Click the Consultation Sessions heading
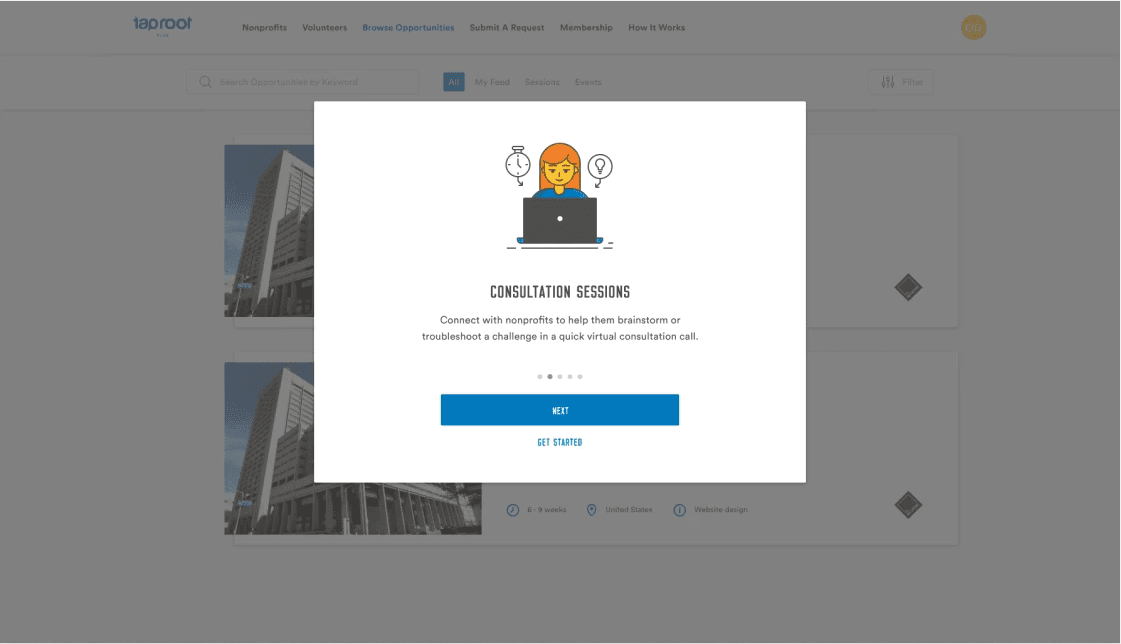This screenshot has width=1121, height=644. (560, 292)
